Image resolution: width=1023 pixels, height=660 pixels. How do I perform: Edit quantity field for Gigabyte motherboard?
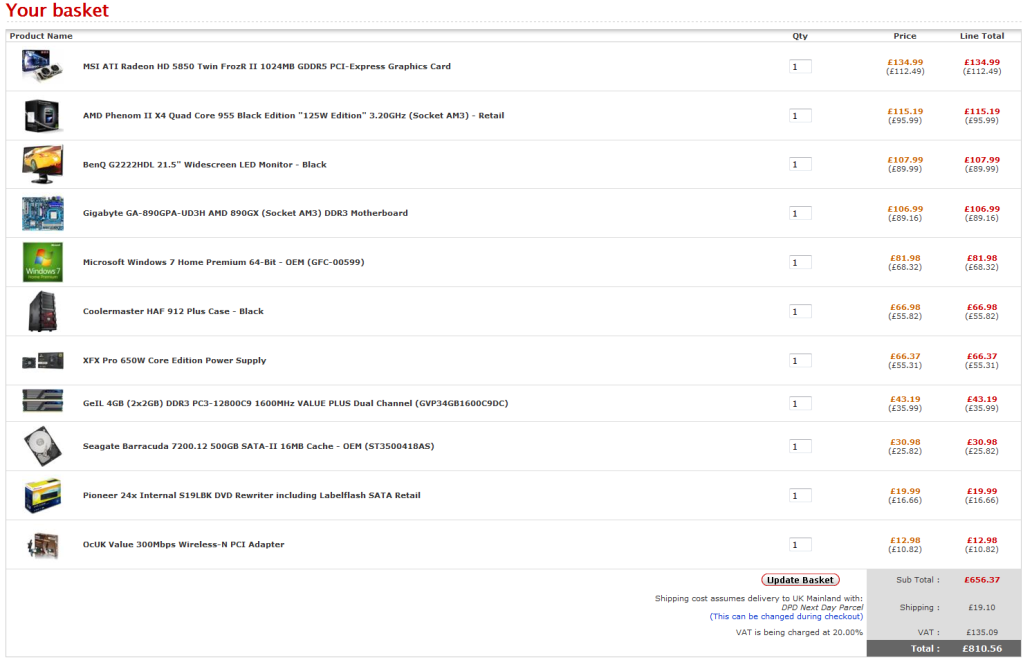(801, 213)
